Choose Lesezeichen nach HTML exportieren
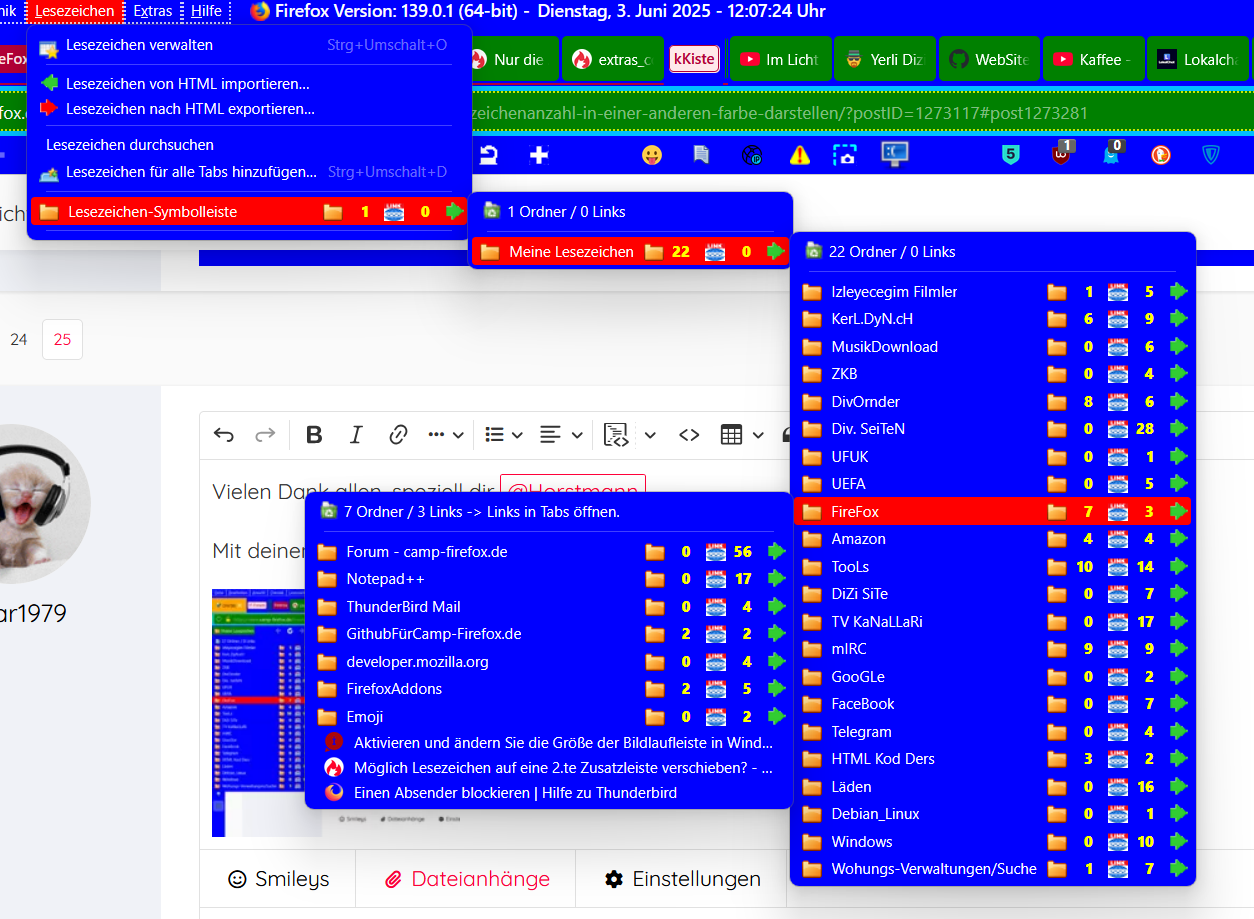The width and height of the screenshot is (1254, 919). [249, 109]
